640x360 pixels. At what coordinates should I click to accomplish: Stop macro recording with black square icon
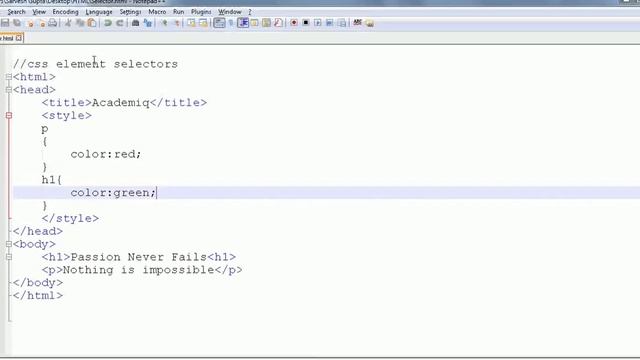(306, 23)
